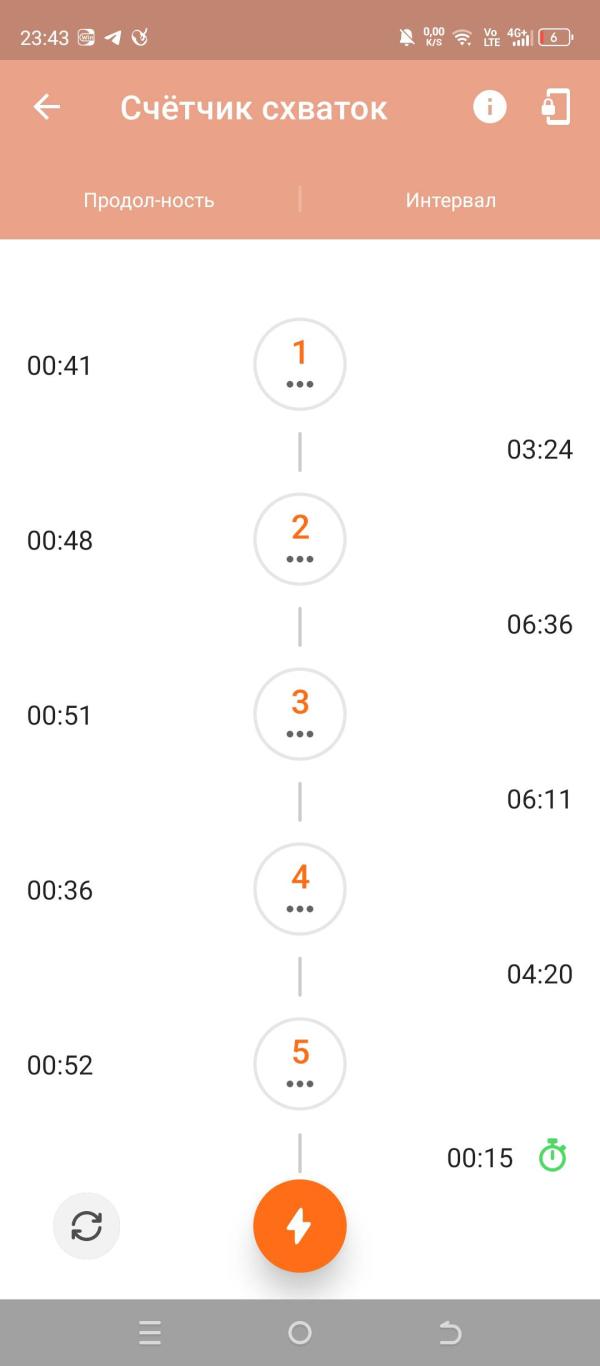This screenshot has width=600, height=1366.
Task: Open Android recent apps menu button
Action: coord(150,1332)
